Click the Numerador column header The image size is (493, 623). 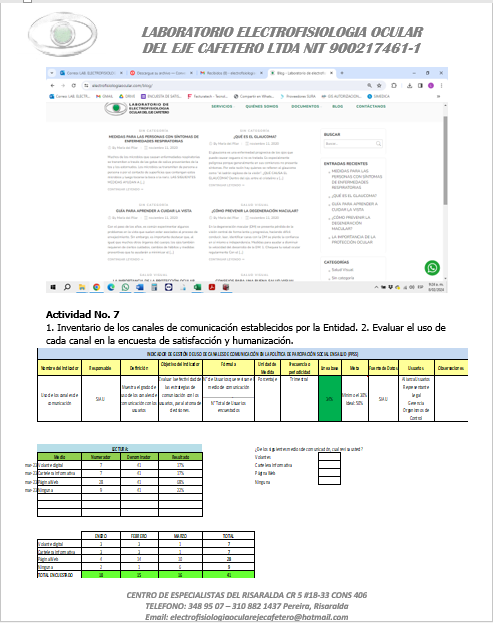click(x=101, y=457)
